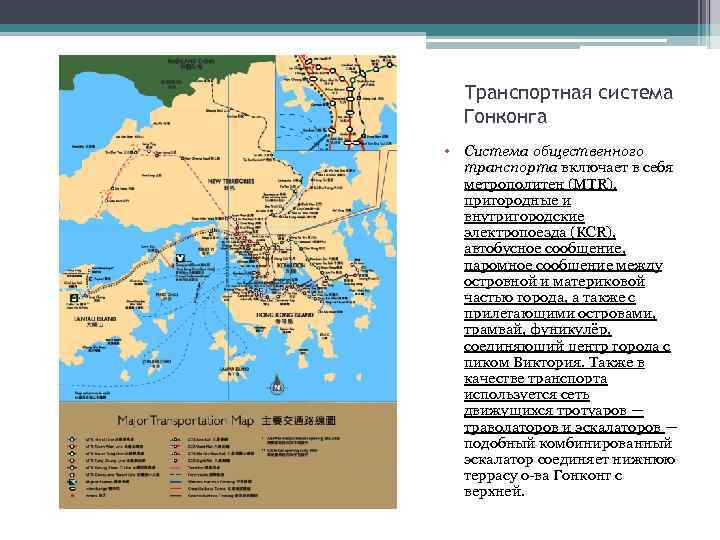
Task: Click the Disneyland Mickey icon on the map
Action: [x=180, y=258]
